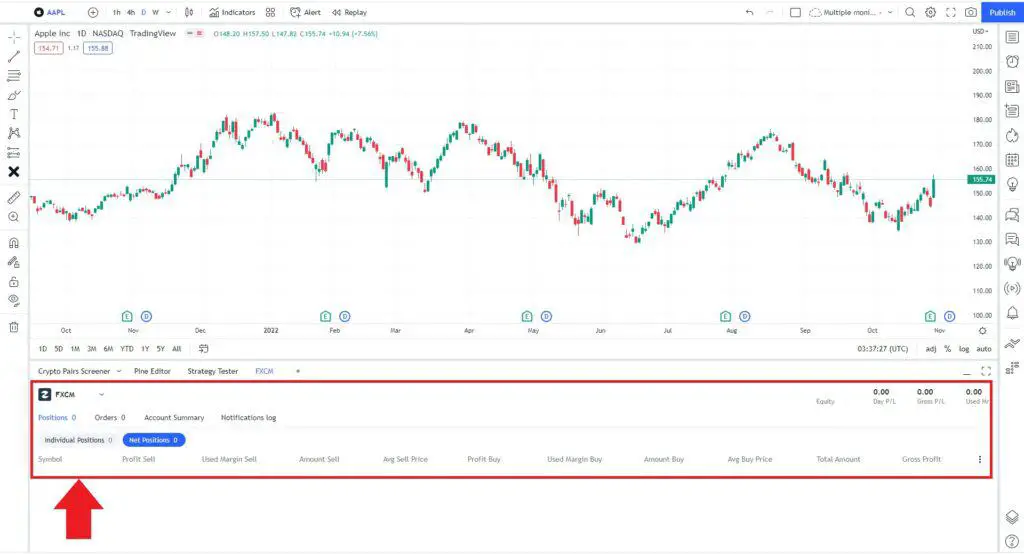Add a symbol to compare with plus icon

(x=93, y=12)
